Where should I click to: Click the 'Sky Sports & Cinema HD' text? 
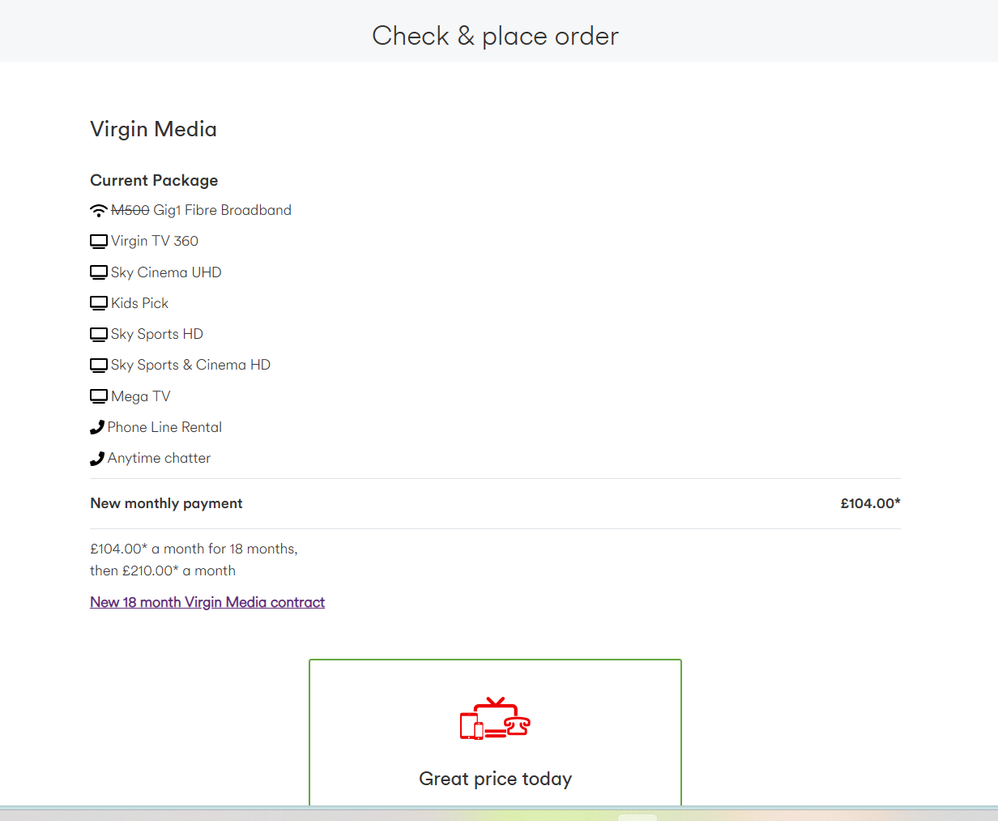point(191,365)
